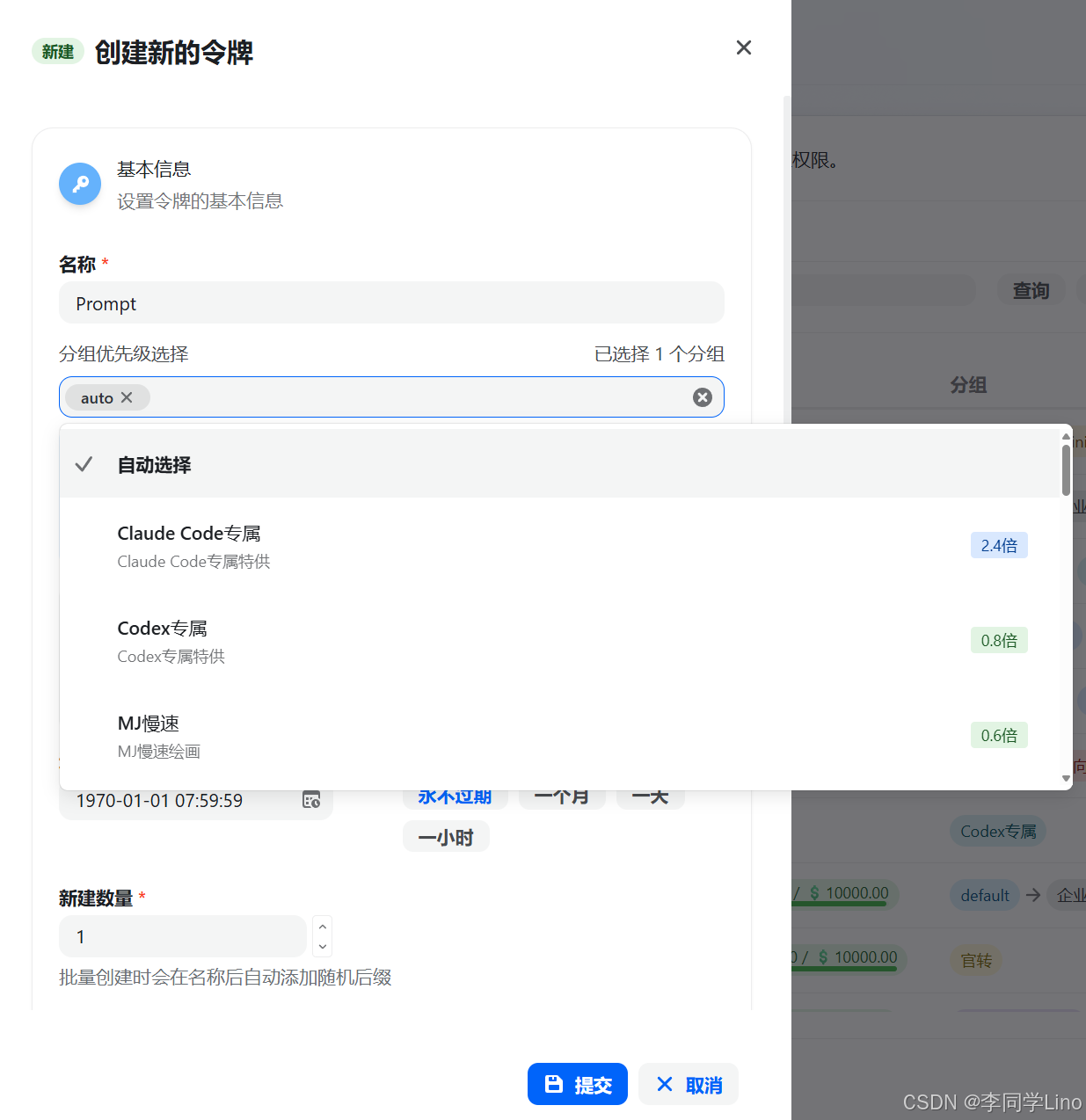The width and height of the screenshot is (1086, 1120).
Task: Edit the 名称 field containing Prompt
Action: 391,302
